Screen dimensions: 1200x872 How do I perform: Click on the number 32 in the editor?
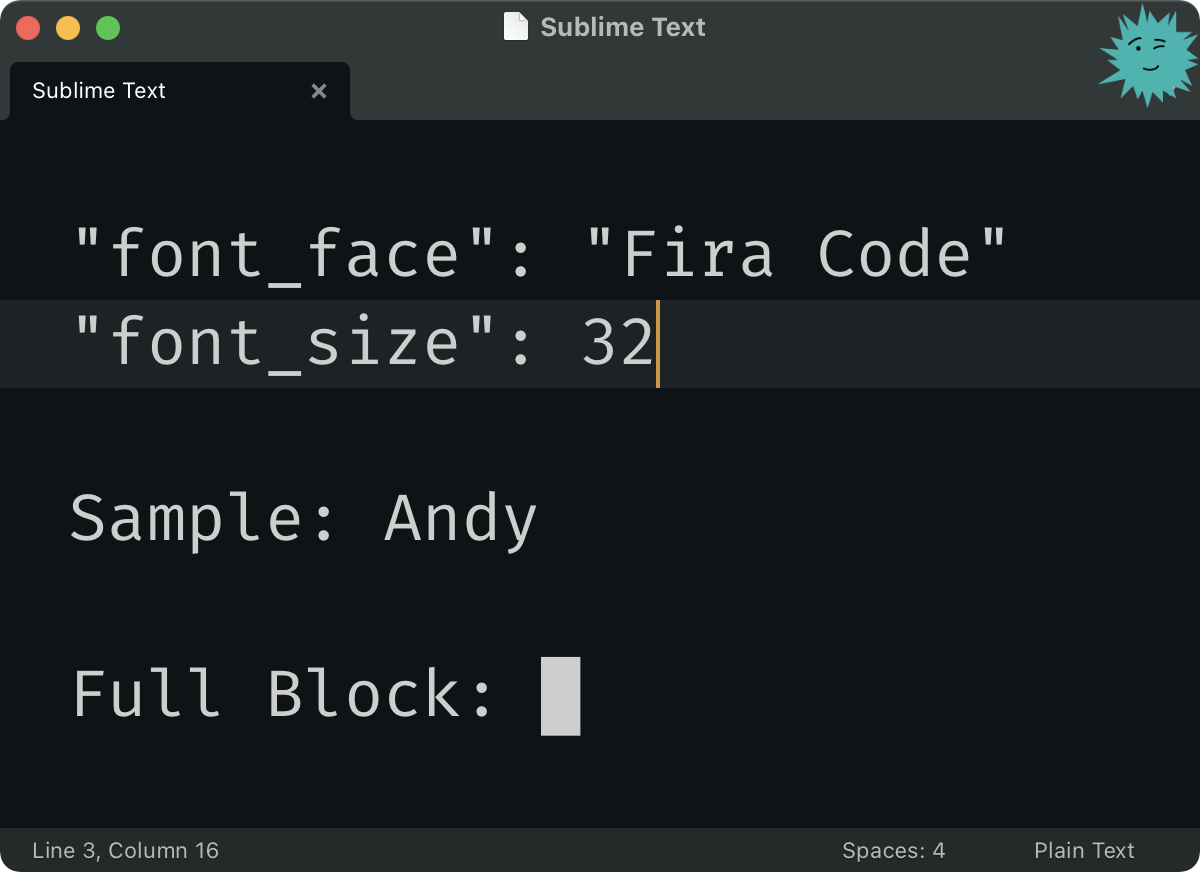pyautogui.click(x=617, y=344)
